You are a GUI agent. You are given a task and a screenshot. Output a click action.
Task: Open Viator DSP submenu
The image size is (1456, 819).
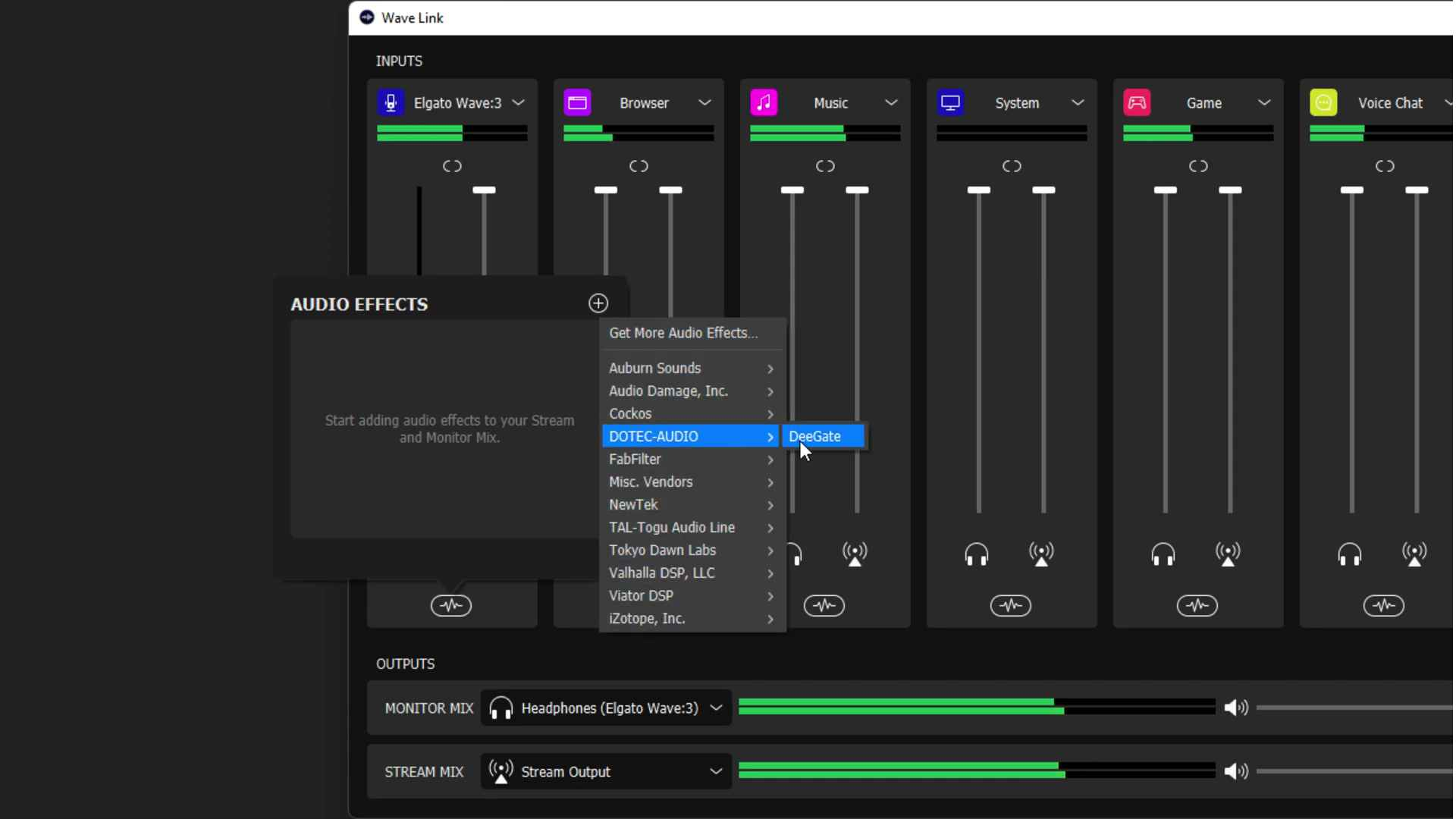(692, 595)
